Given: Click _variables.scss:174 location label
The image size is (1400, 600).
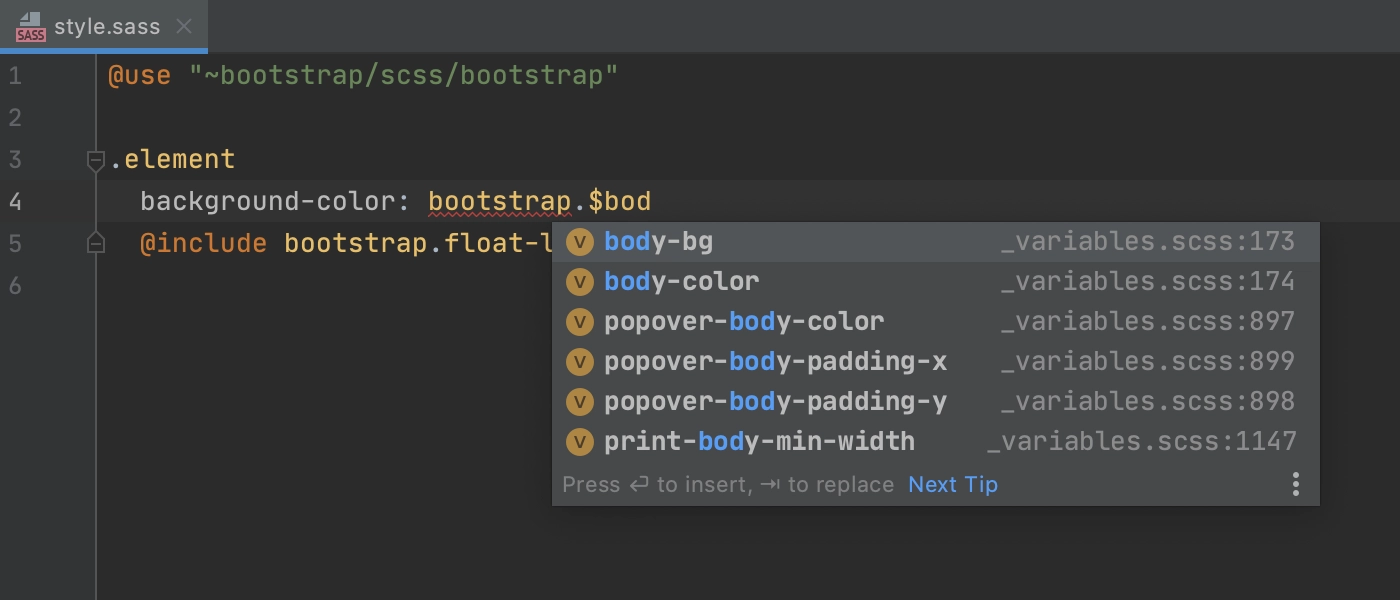Looking at the screenshot, I should (x=1148, y=282).
